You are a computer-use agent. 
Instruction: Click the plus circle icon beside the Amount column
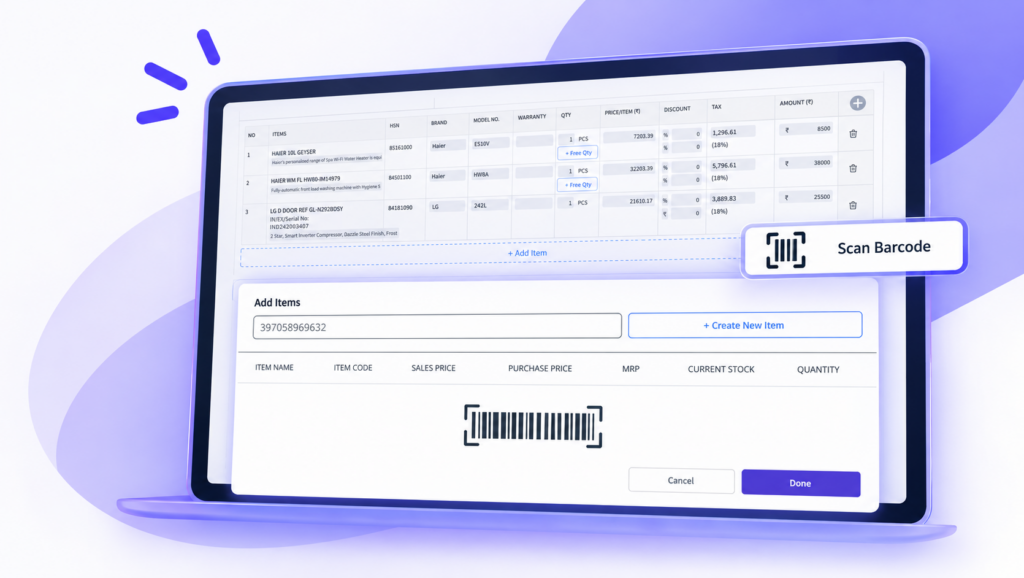(x=857, y=103)
